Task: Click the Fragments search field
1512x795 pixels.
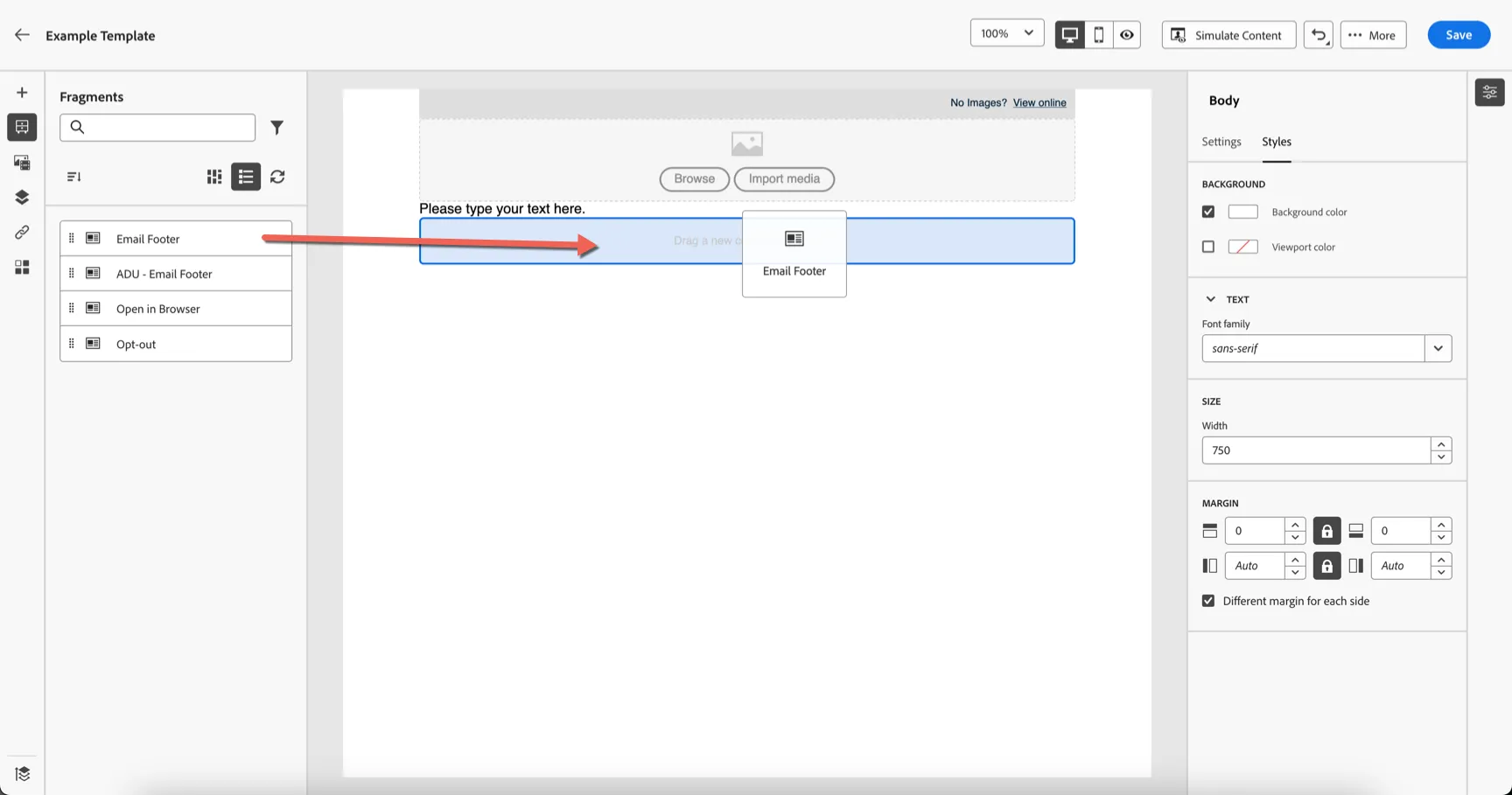Action: (x=157, y=128)
